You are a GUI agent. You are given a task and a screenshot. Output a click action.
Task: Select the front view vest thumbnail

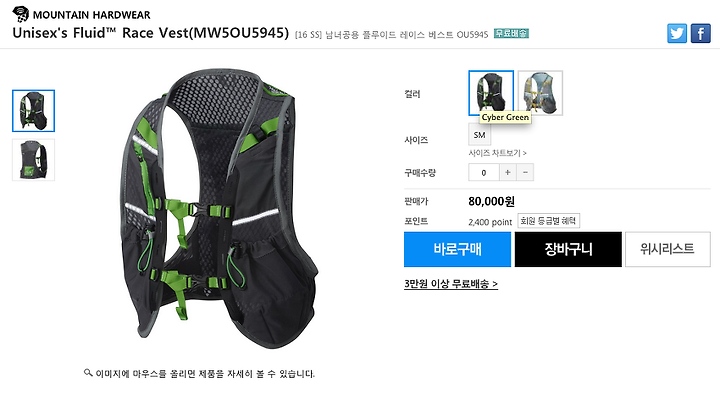coord(34,111)
